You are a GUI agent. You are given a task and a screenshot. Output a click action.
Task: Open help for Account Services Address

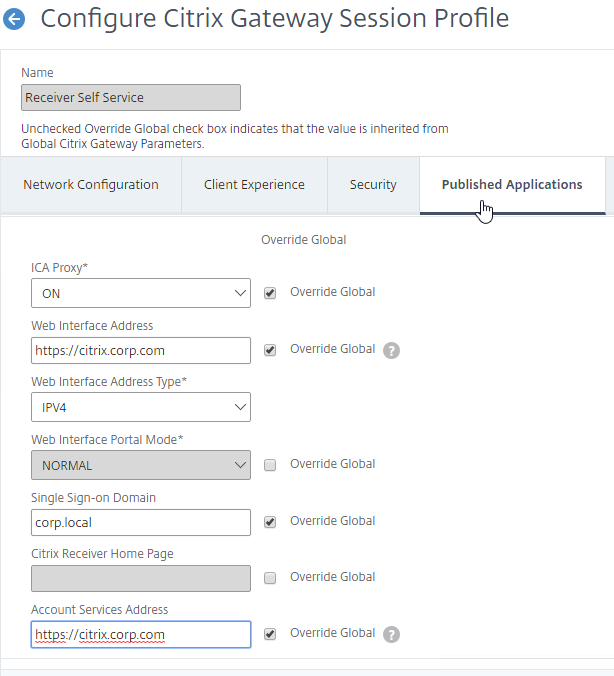[x=392, y=635]
